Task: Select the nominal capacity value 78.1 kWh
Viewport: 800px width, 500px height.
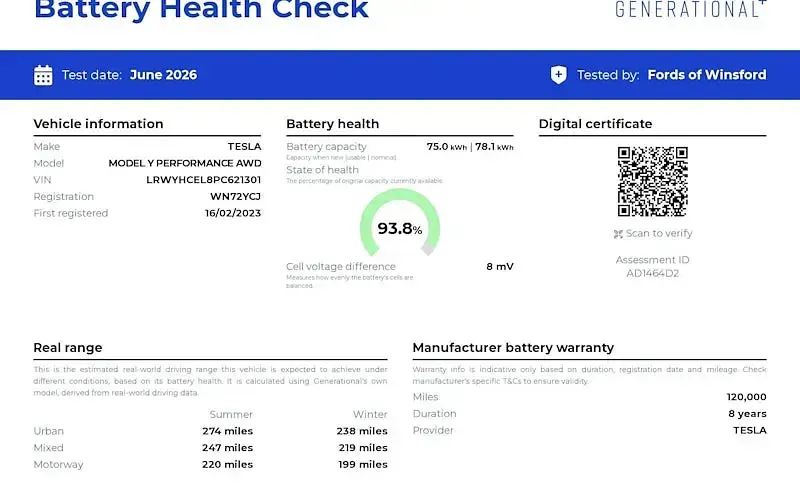Action: [x=494, y=147]
